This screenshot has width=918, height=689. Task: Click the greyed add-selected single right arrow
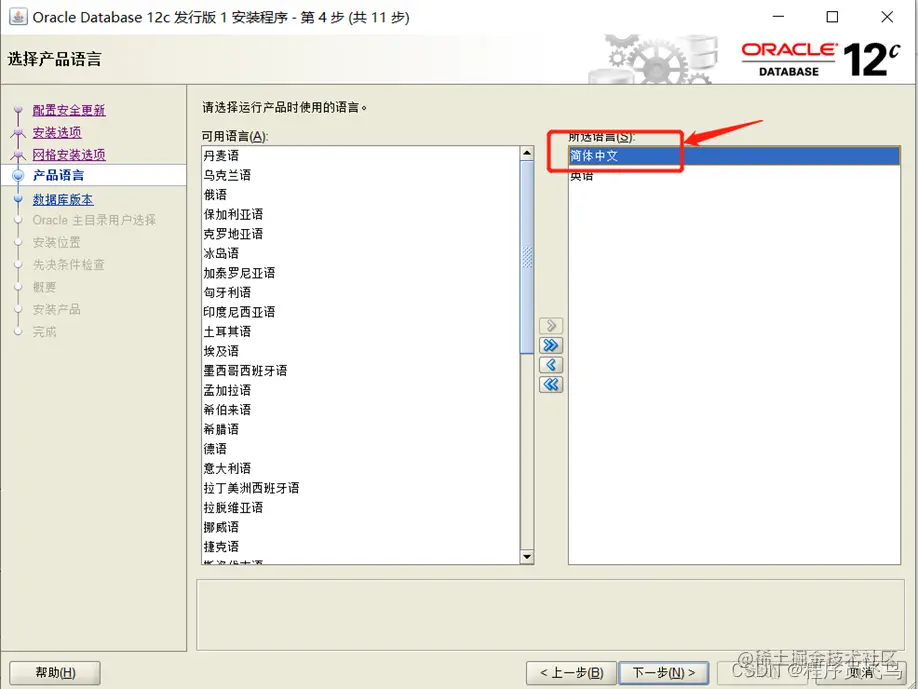pos(551,325)
